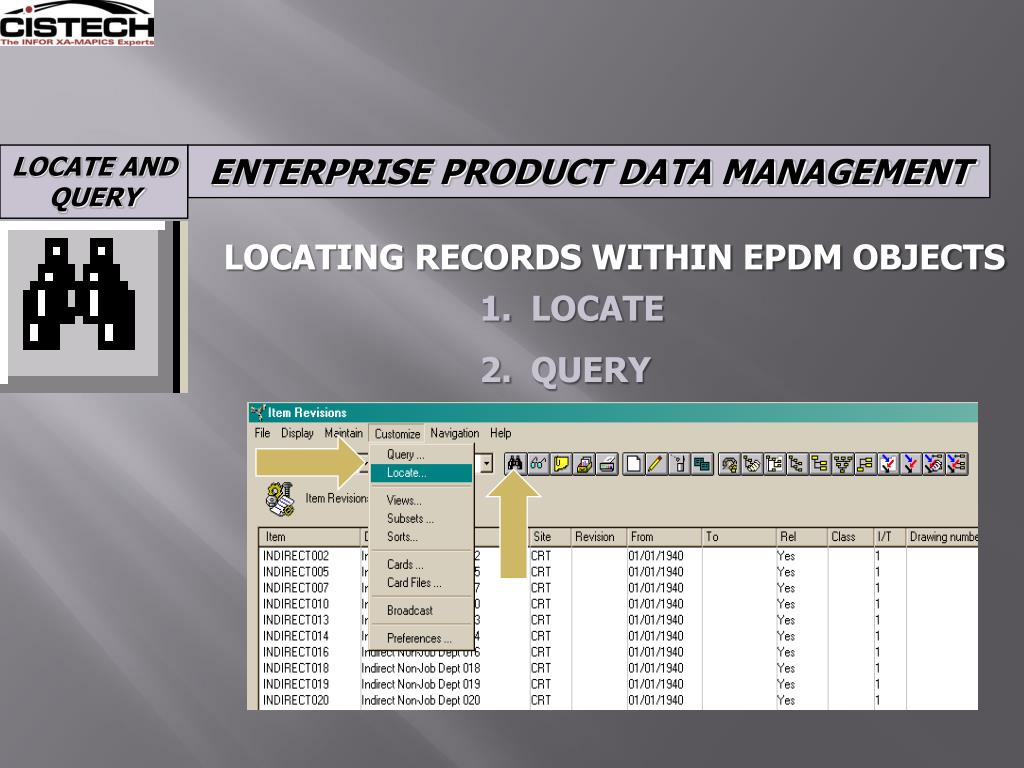Click the Class column header

click(x=851, y=537)
